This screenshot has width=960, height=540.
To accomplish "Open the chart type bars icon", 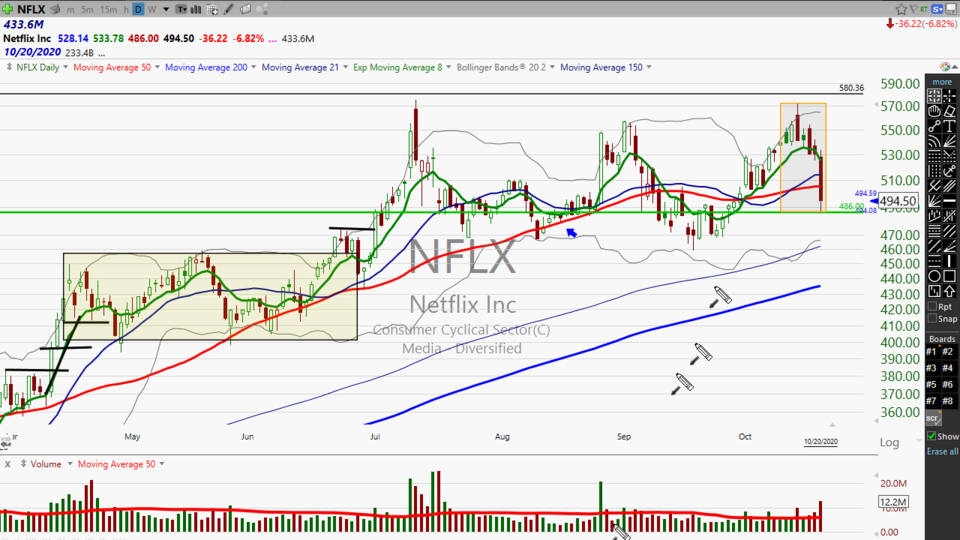I will [x=197, y=9].
